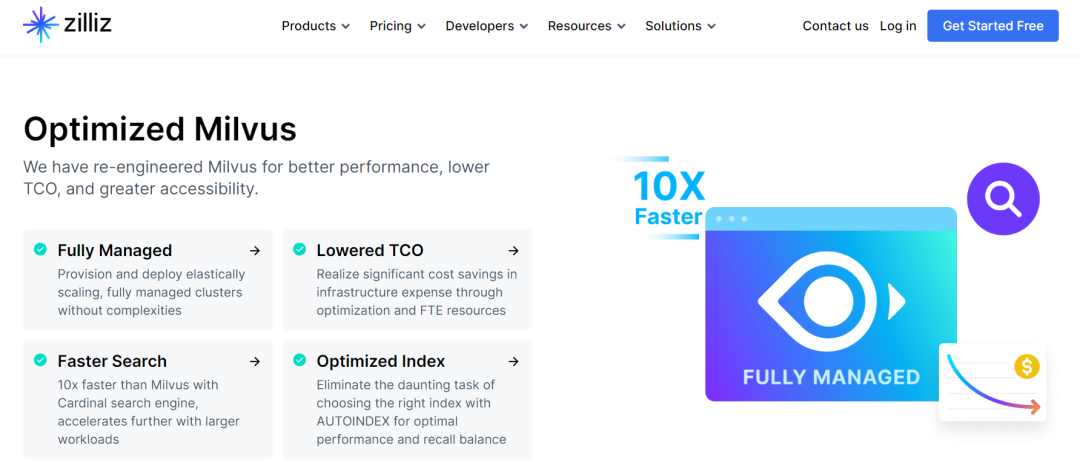Click the arrow on the Faster Search card

click(x=255, y=361)
